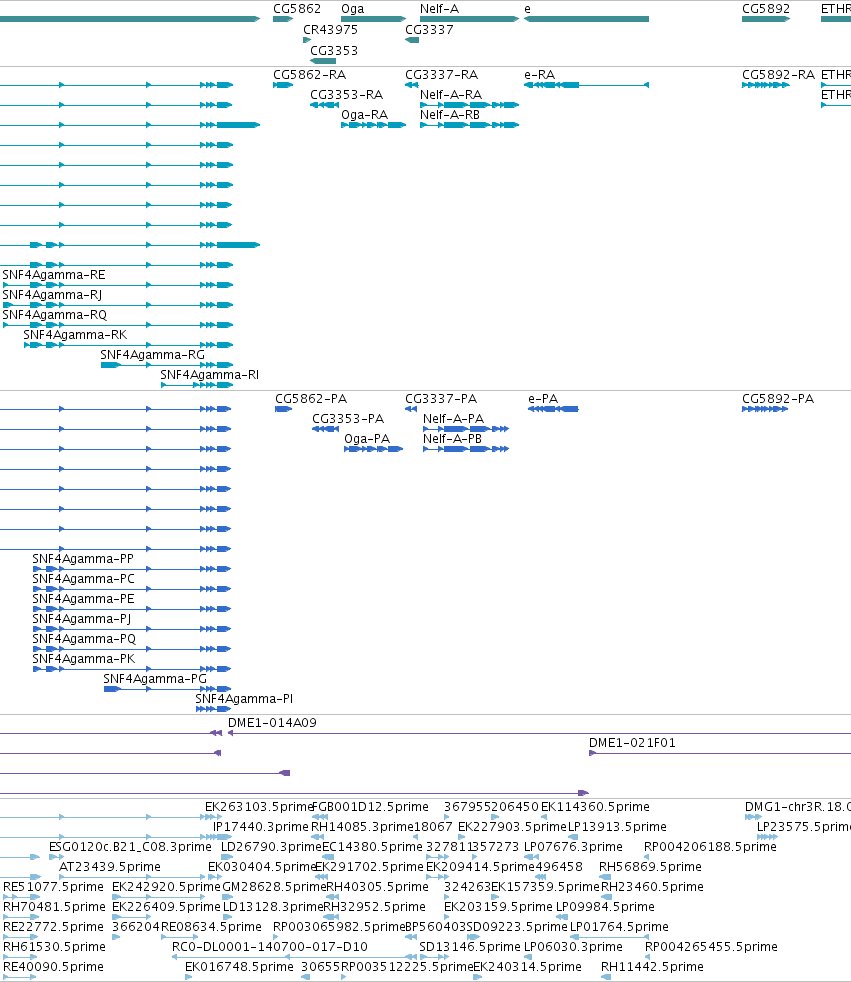Viewport: 851px width, 982px height.
Task: Select the ESG0120c.B21_C08.3prime EST label
Action: tap(130, 847)
